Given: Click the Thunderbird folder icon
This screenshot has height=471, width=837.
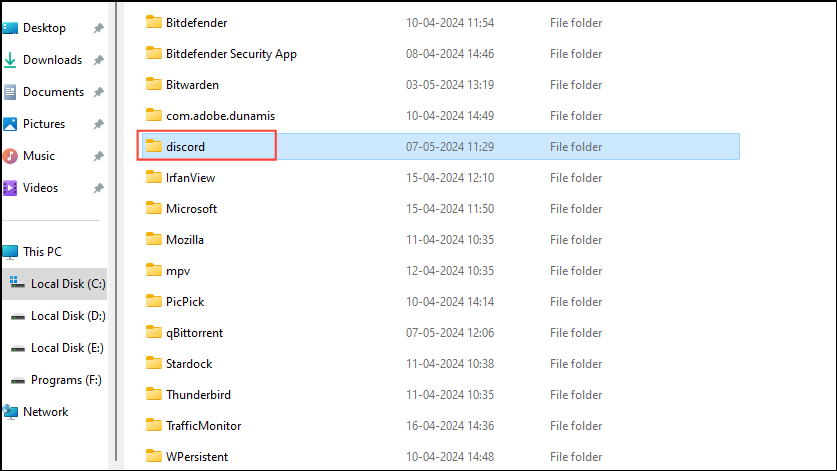Looking at the screenshot, I should [x=154, y=394].
